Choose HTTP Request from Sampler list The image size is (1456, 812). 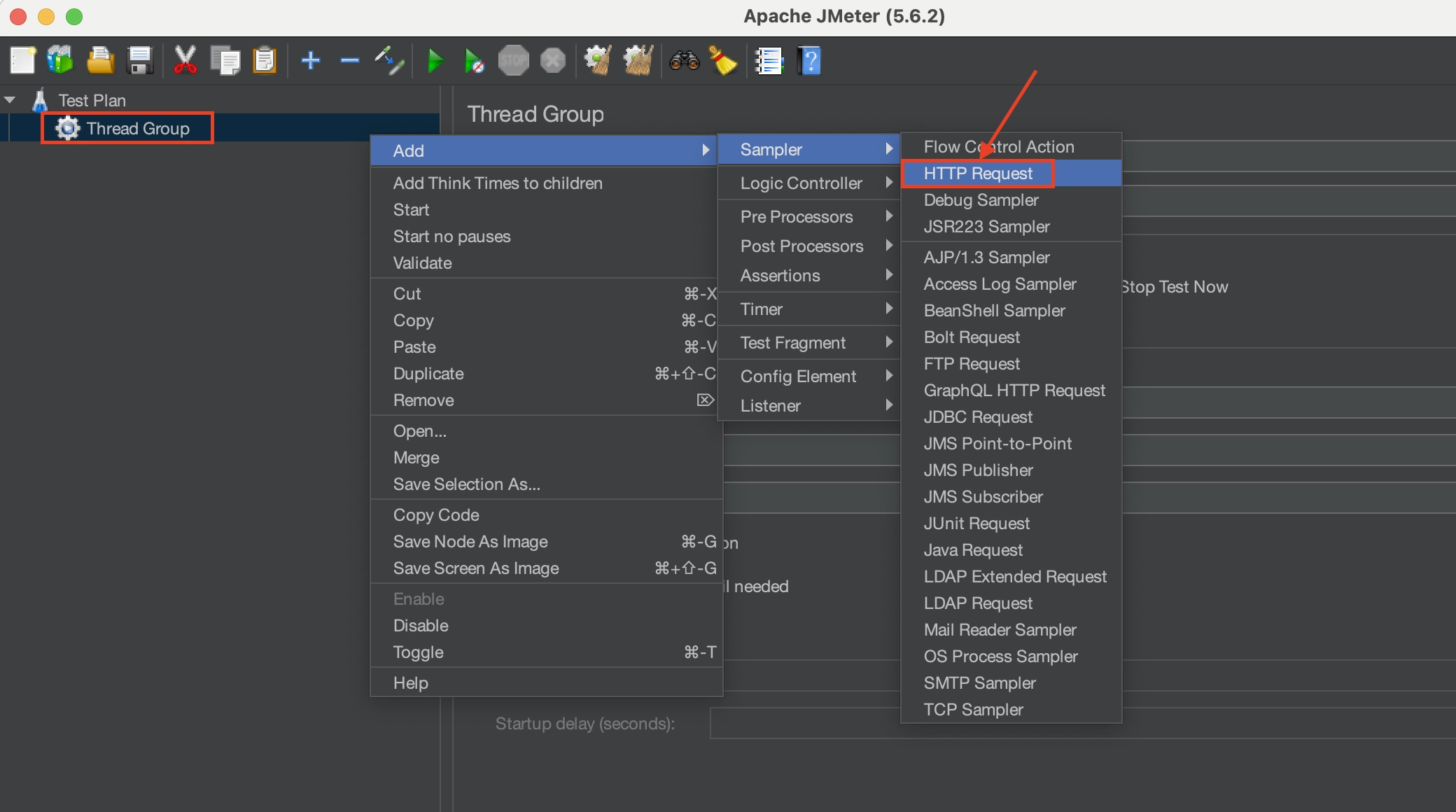coord(978,174)
